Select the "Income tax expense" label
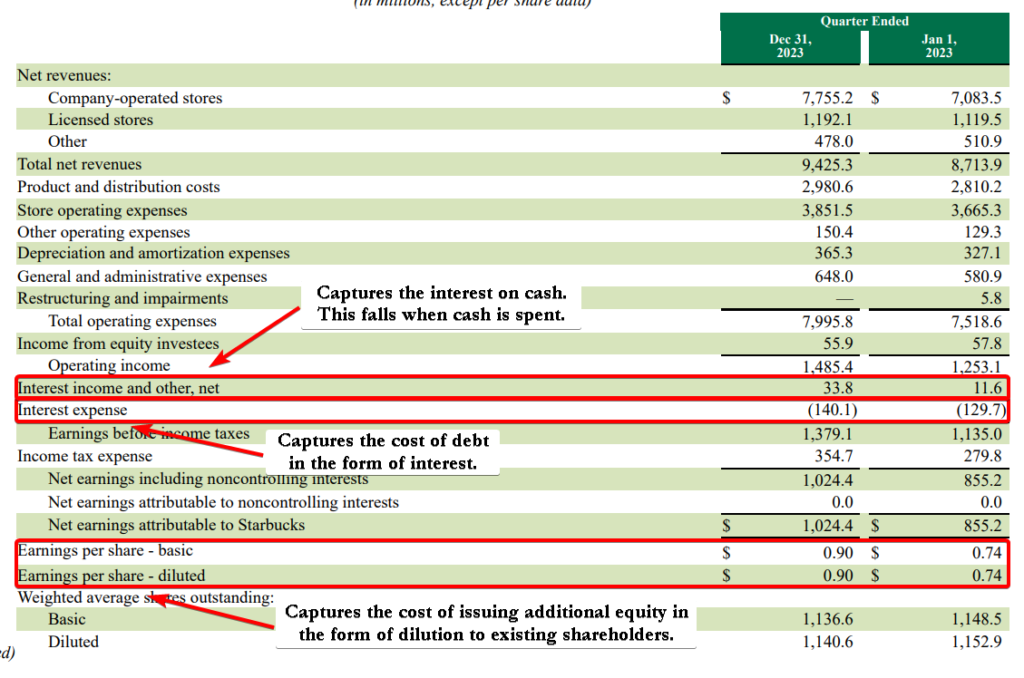Image resolution: width=1024 pixels, height=678 pixels. pyautogui.click(x=85, y=456)
